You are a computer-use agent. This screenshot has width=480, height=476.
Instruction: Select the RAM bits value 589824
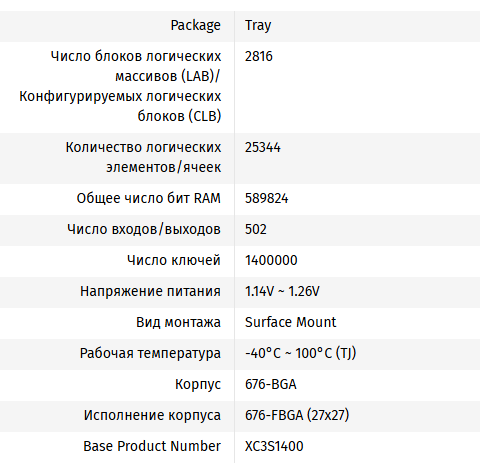click(266, 198)
